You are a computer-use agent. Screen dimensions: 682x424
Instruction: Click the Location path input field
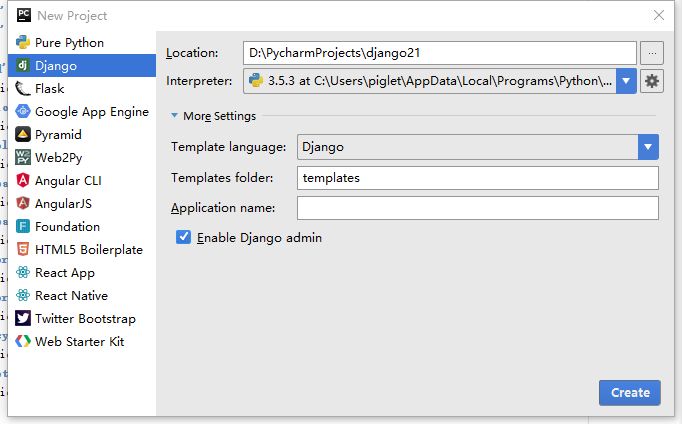point(440,53)
